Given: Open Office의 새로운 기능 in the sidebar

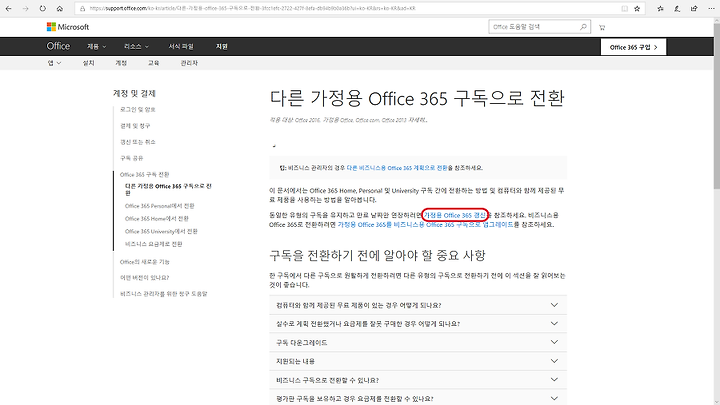Looking at the screenshot, I should click(x=145, y=262).
